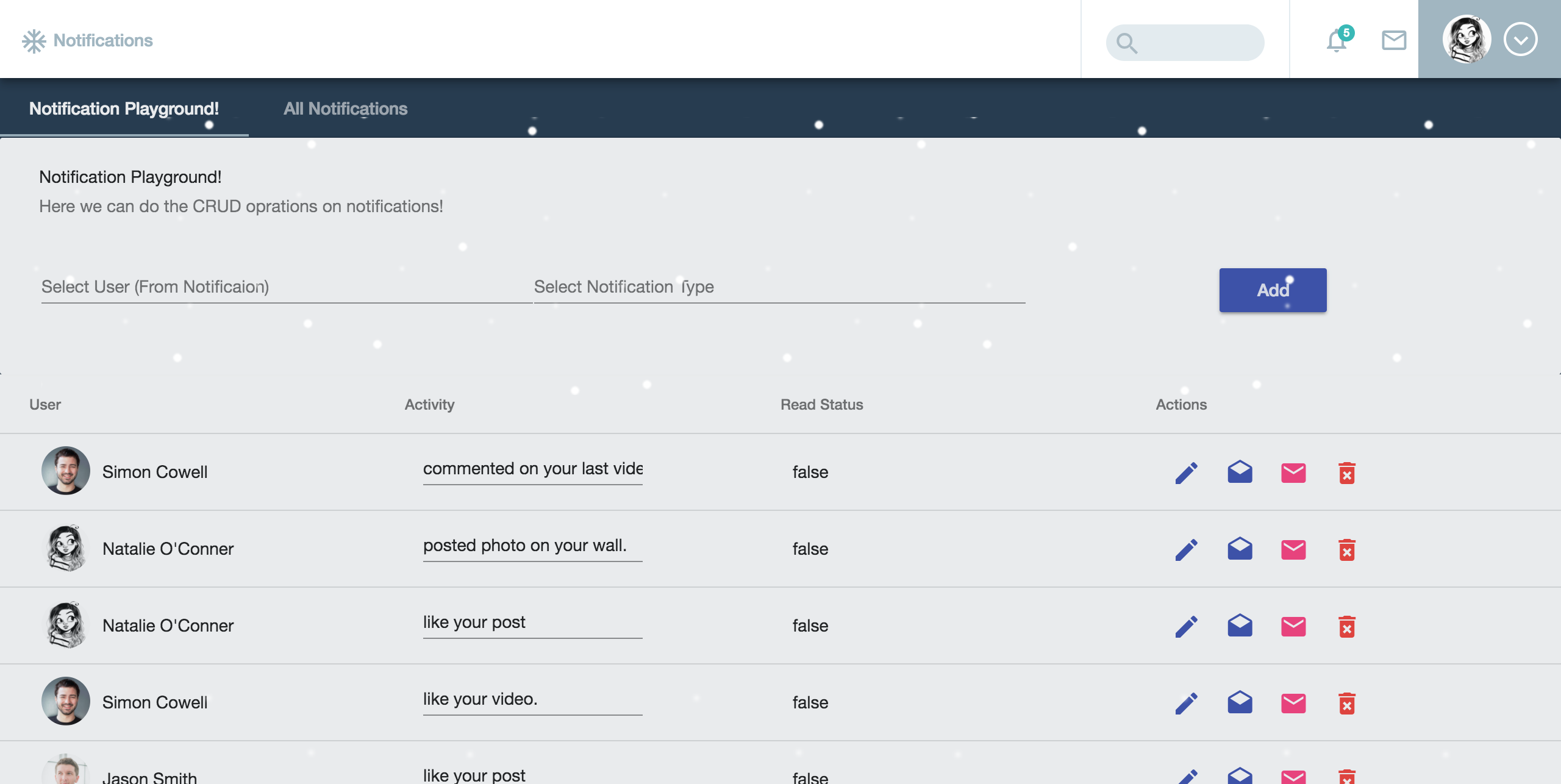Screen dimensions: 1561x784
Task: Mark Natalie's 'like your post' as read
Action: pos(1240,626)
